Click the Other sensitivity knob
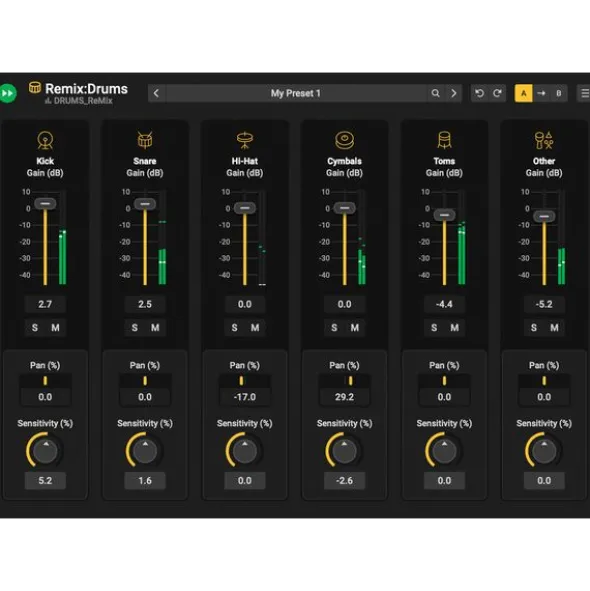 coord(544,451)
